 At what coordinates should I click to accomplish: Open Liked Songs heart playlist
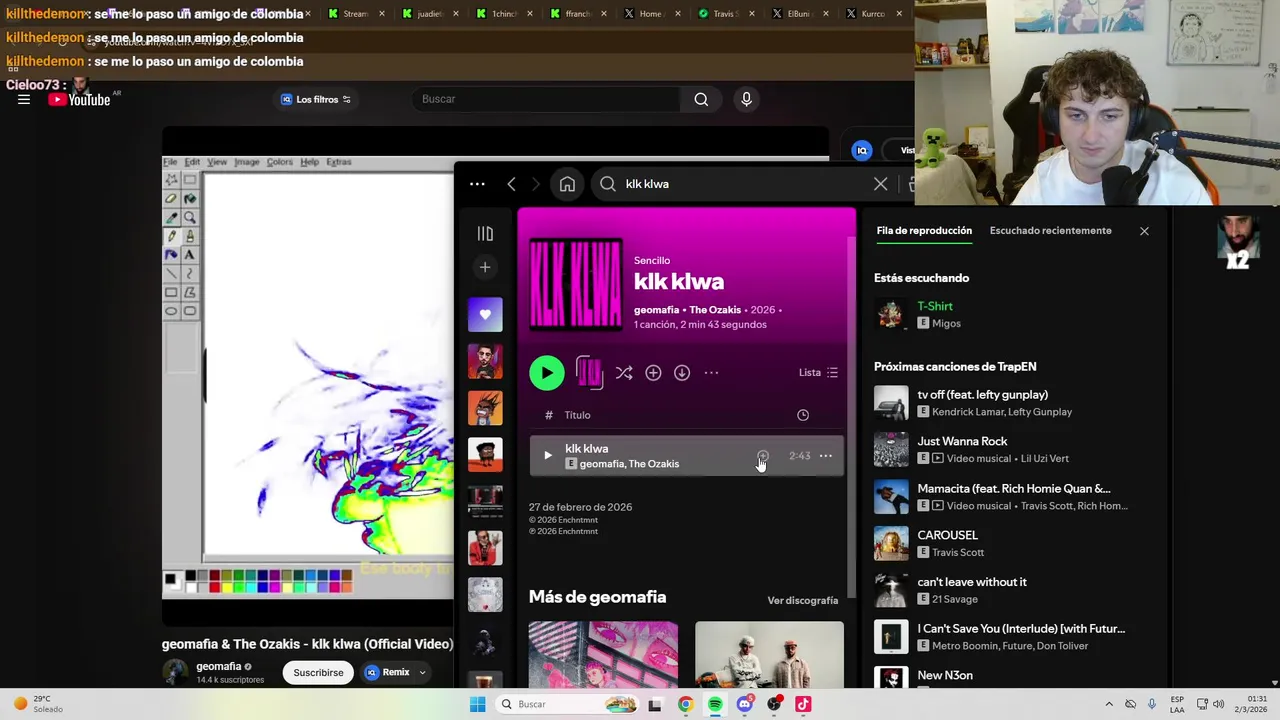(x=485, y=314)
